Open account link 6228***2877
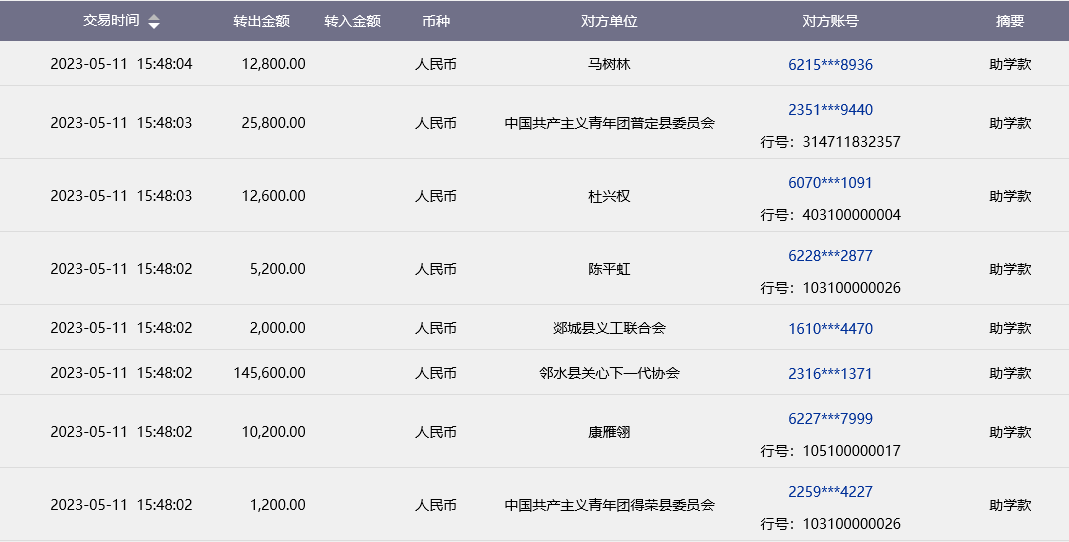This screenshot has width=1069, height=542. pyautogui.click(x=830, y=256)
